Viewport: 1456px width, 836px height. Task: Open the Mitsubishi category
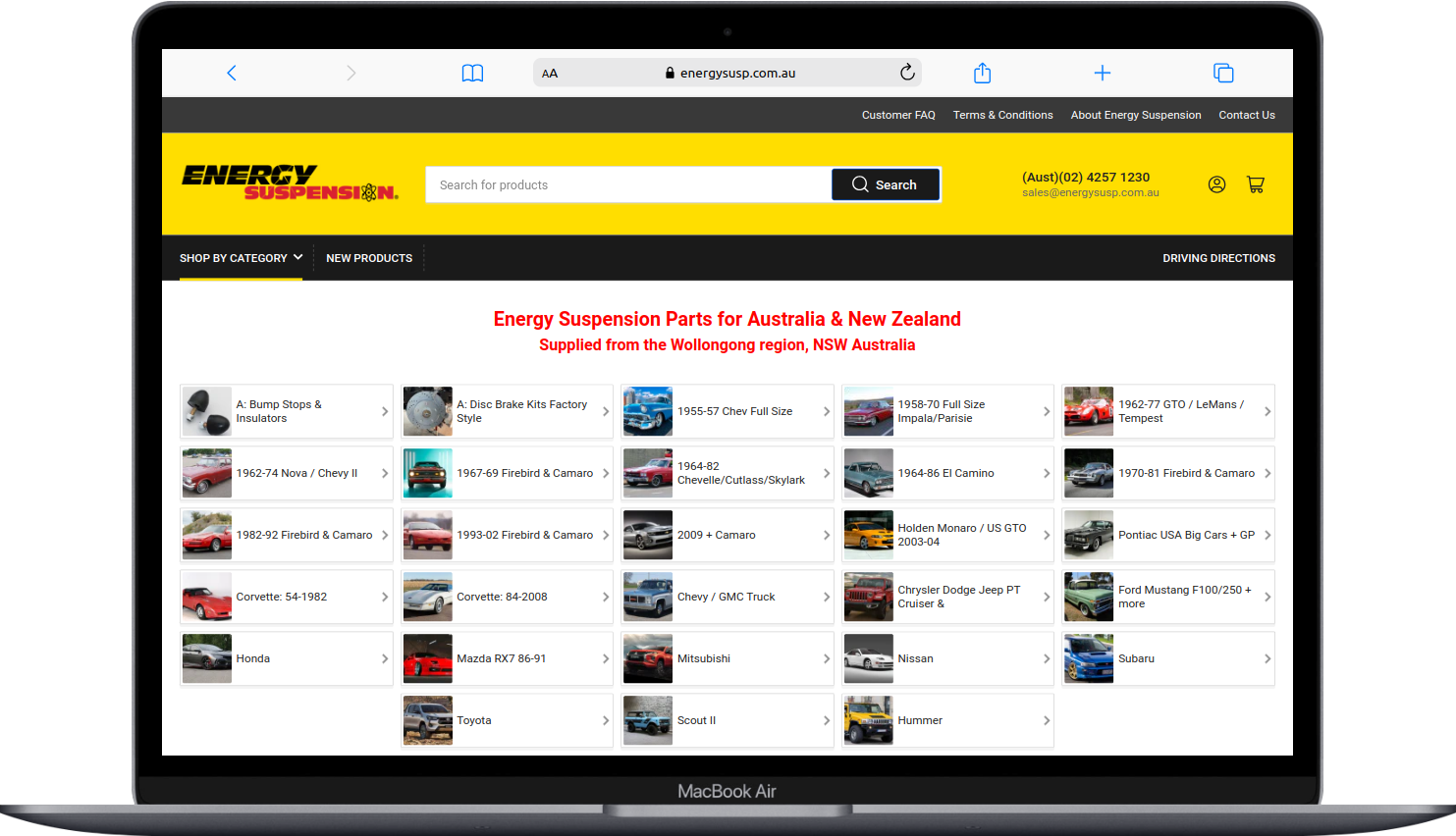(728, 658)
